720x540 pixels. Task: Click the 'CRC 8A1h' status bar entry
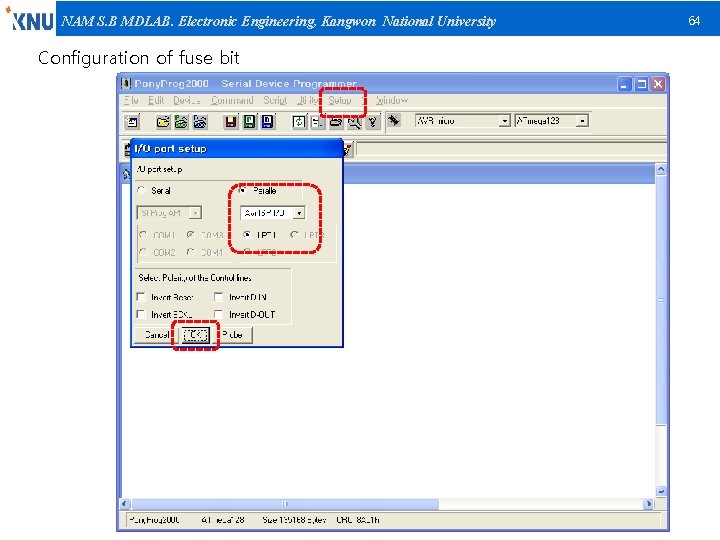click(358, 520)
